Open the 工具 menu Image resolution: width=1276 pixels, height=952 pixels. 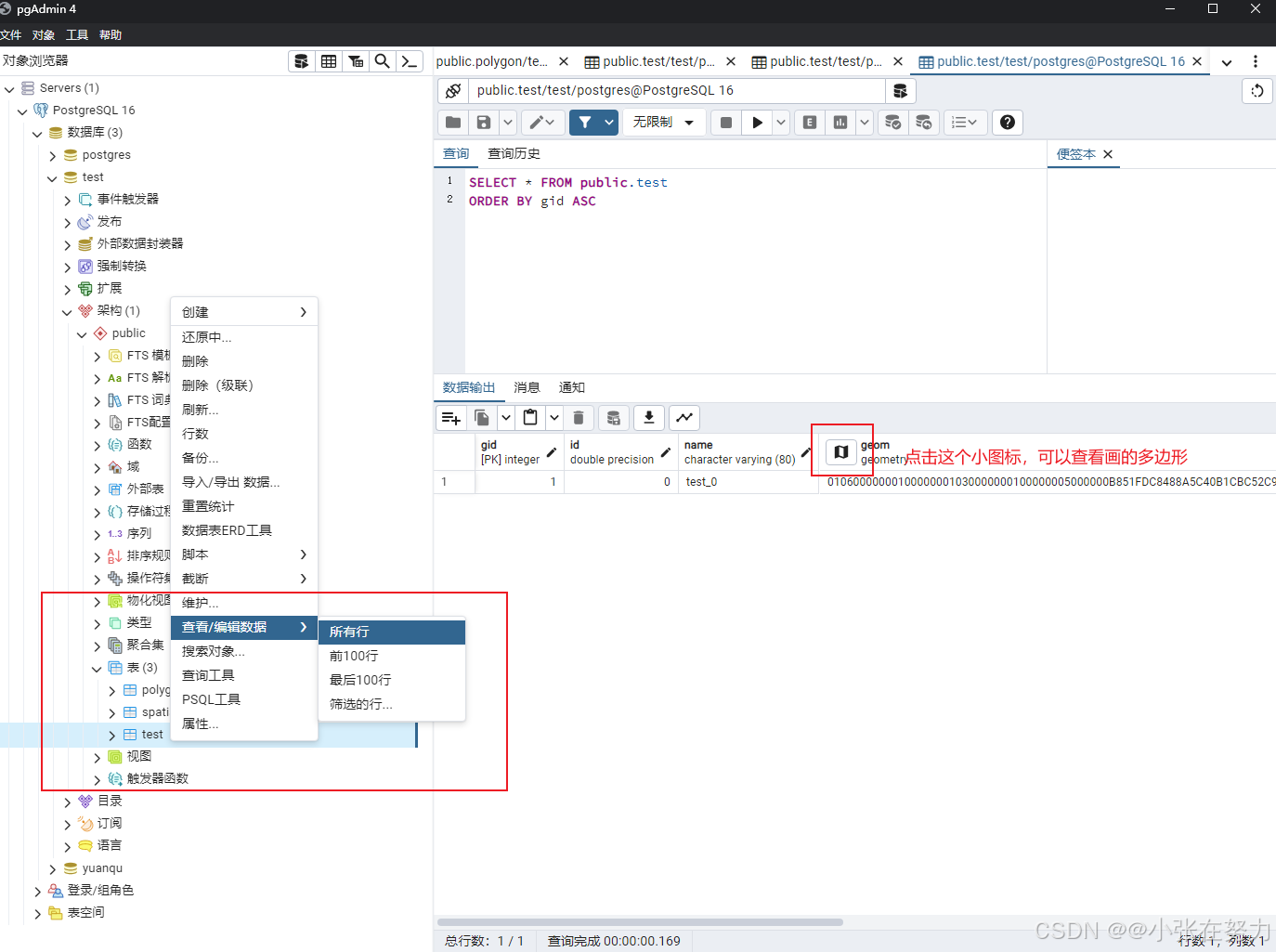77,35
